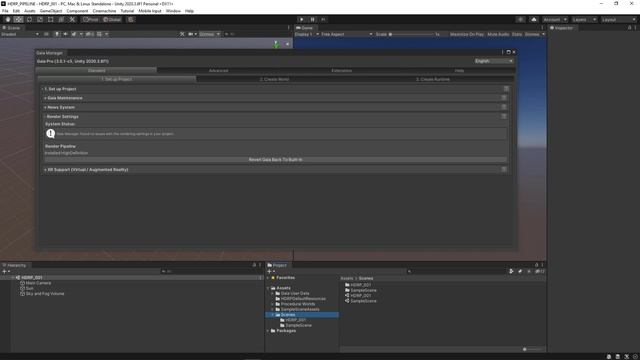Open the GameObject menu
Image resolution: width=640 pixels, height=360 pixels.
[x=51, y=11]
